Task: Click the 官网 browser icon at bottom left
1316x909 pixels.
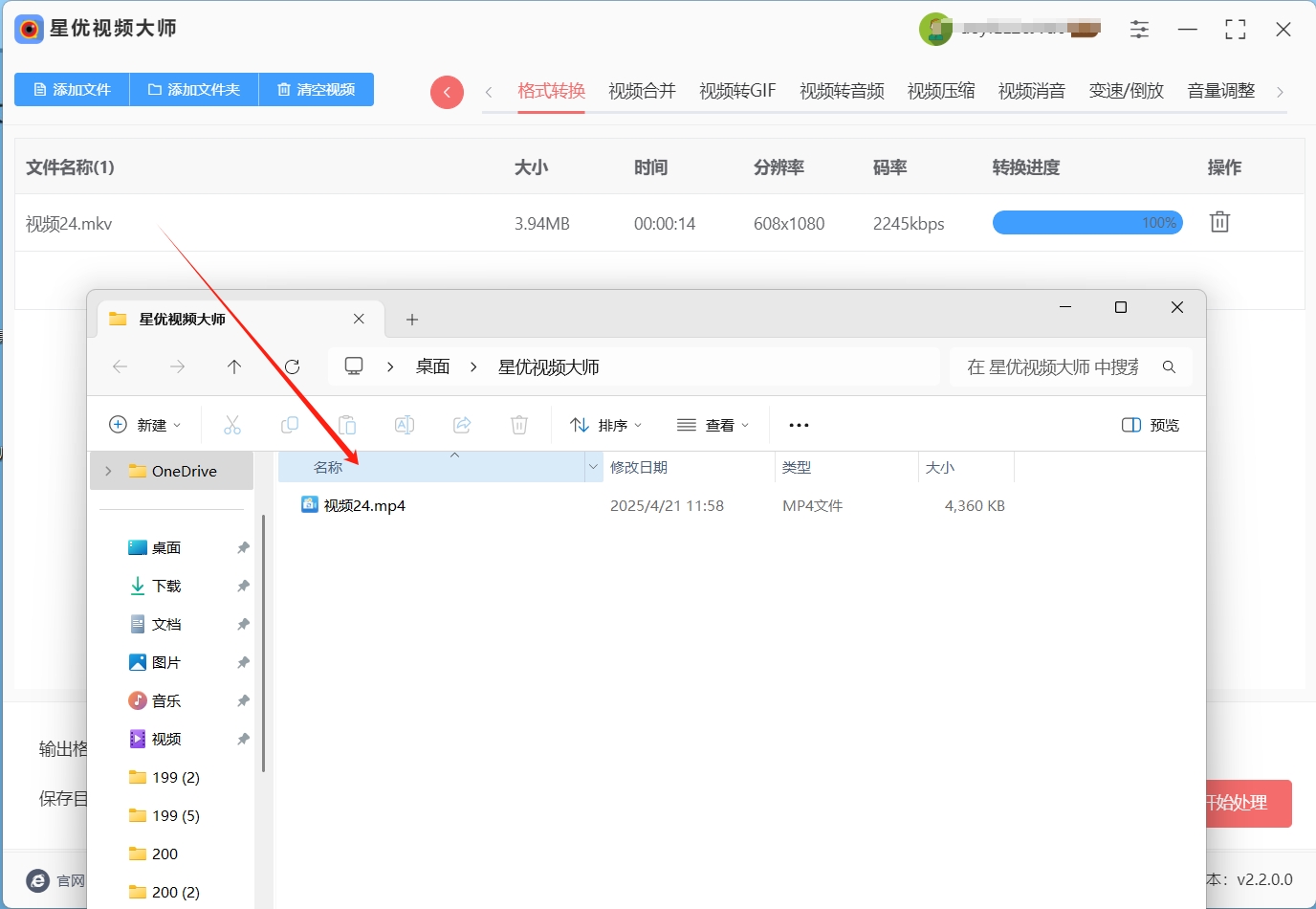Action: point(37,881)
